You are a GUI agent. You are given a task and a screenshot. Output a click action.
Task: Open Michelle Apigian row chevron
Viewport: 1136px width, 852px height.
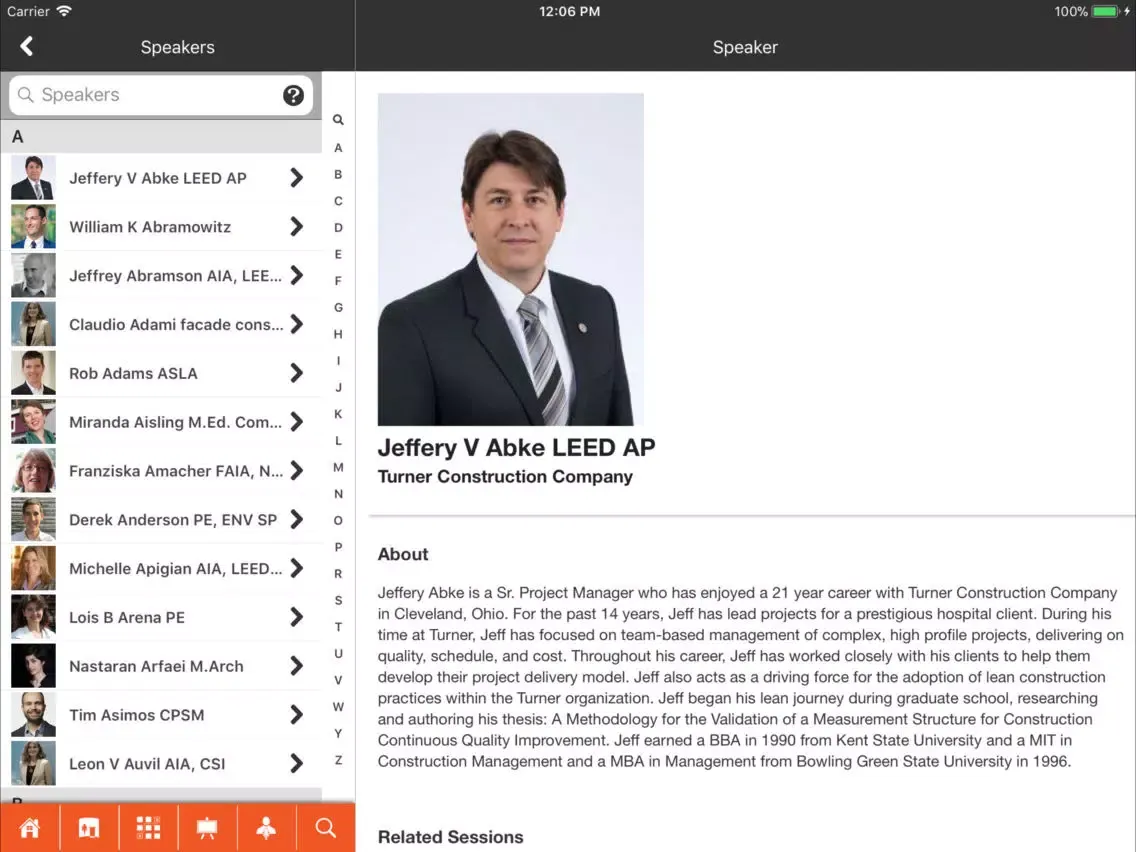(296, 568)
